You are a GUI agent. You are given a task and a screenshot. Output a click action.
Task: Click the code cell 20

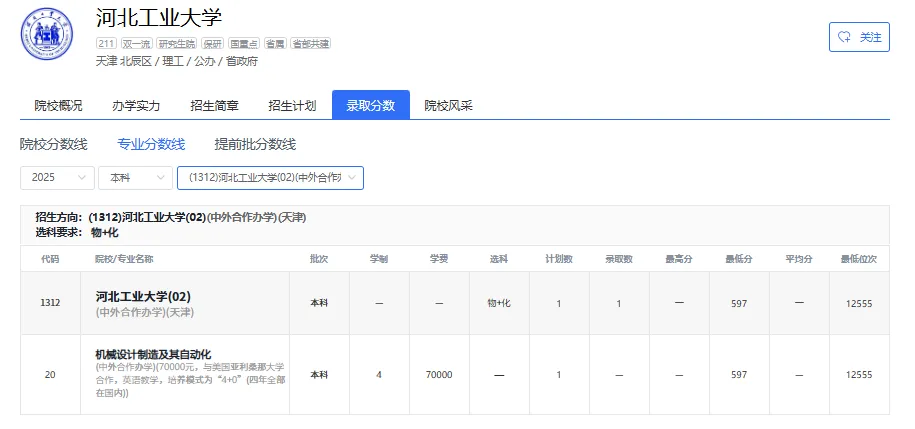tap(50, 375)
